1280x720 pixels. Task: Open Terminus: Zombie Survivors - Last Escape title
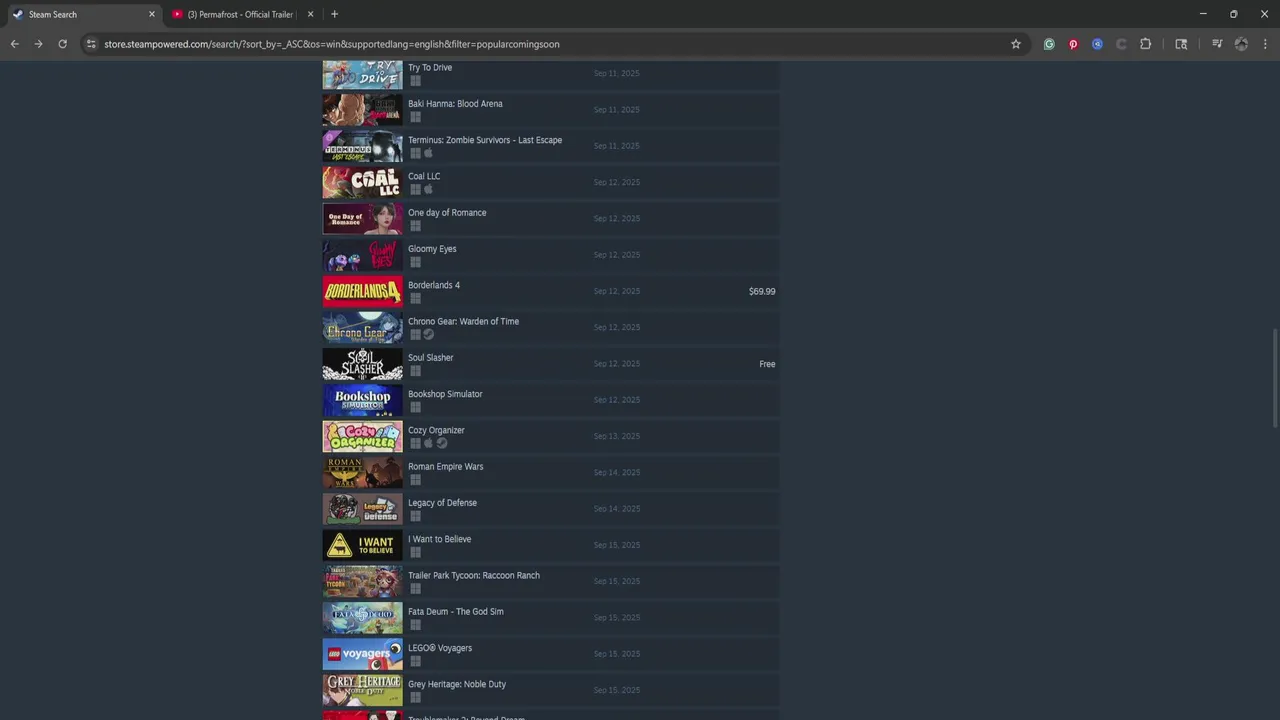[485, 140]
